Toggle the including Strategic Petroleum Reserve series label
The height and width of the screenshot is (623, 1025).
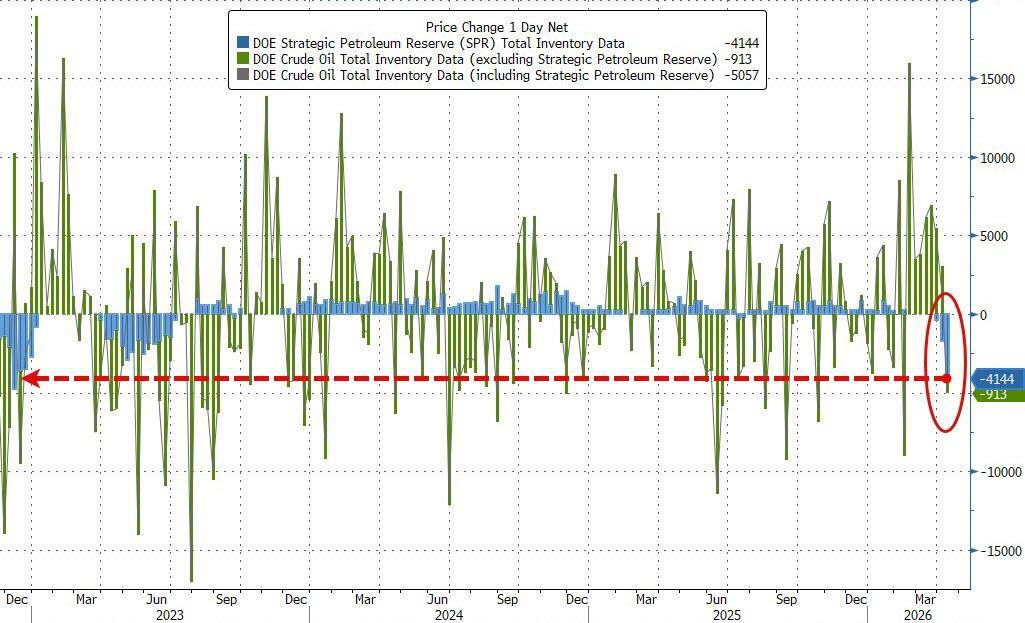tap(483, 76)
